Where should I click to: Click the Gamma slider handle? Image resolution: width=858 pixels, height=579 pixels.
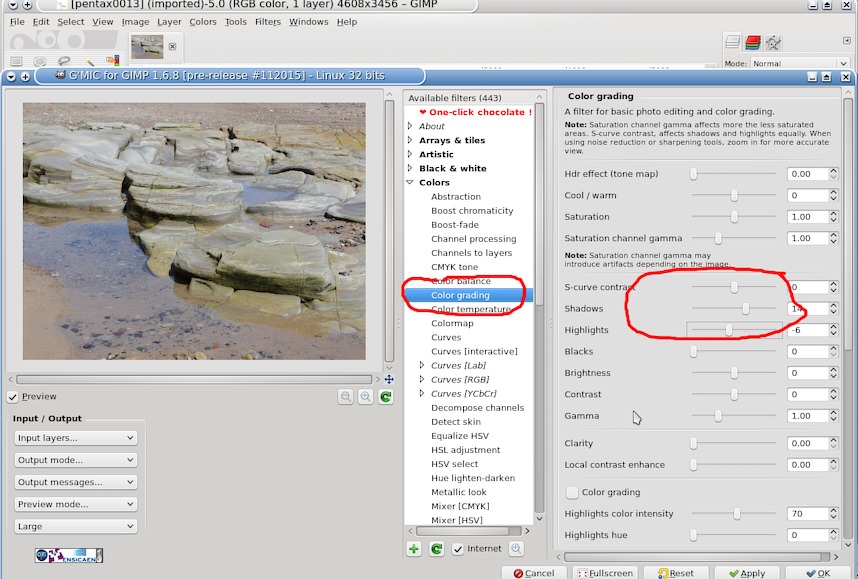click(x=718, y=416)
